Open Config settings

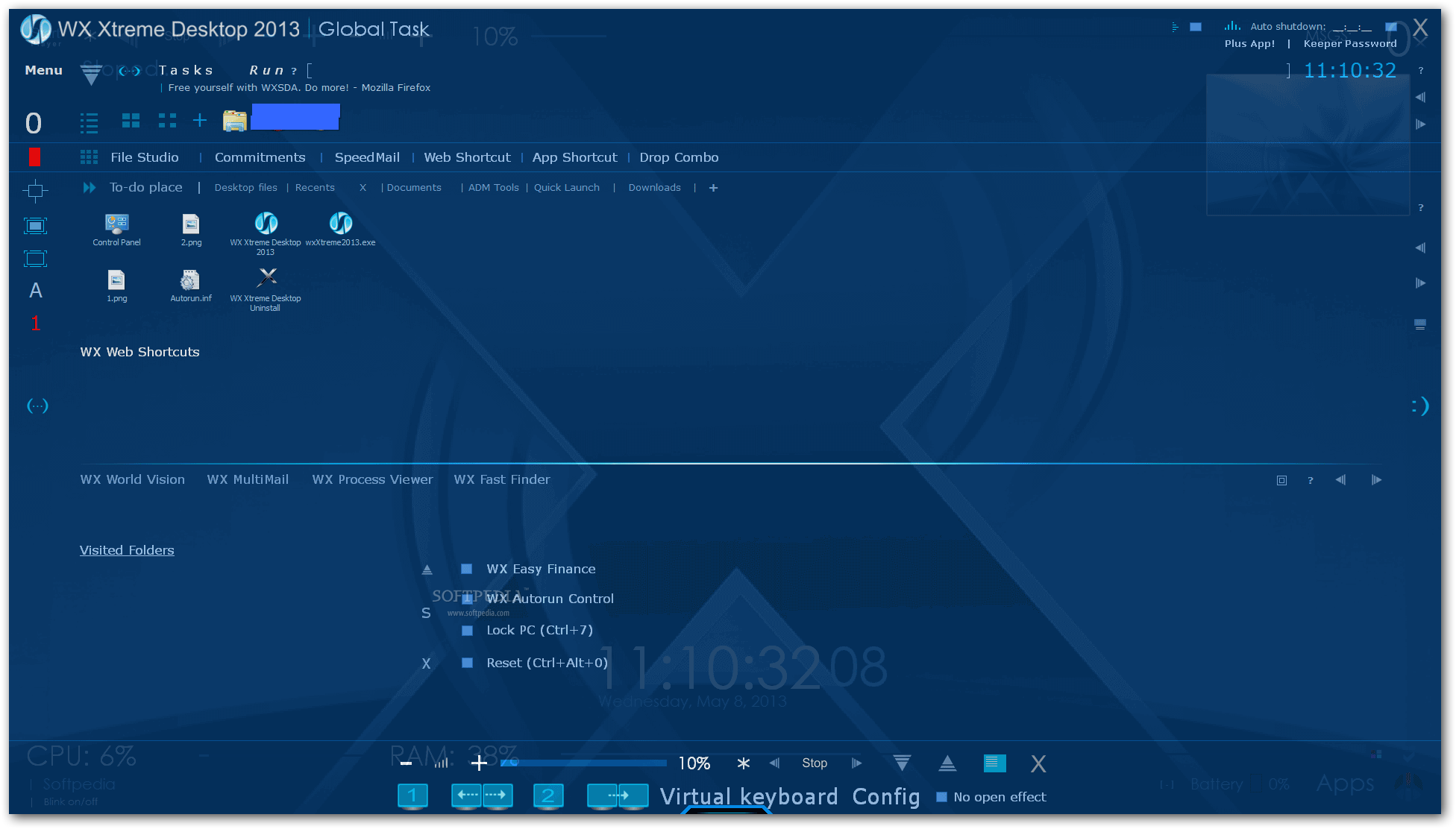coord(886,797)
